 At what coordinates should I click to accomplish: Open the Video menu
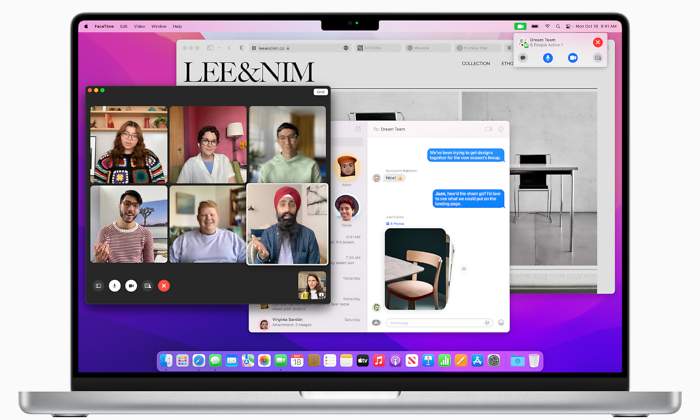coord(140,26)
